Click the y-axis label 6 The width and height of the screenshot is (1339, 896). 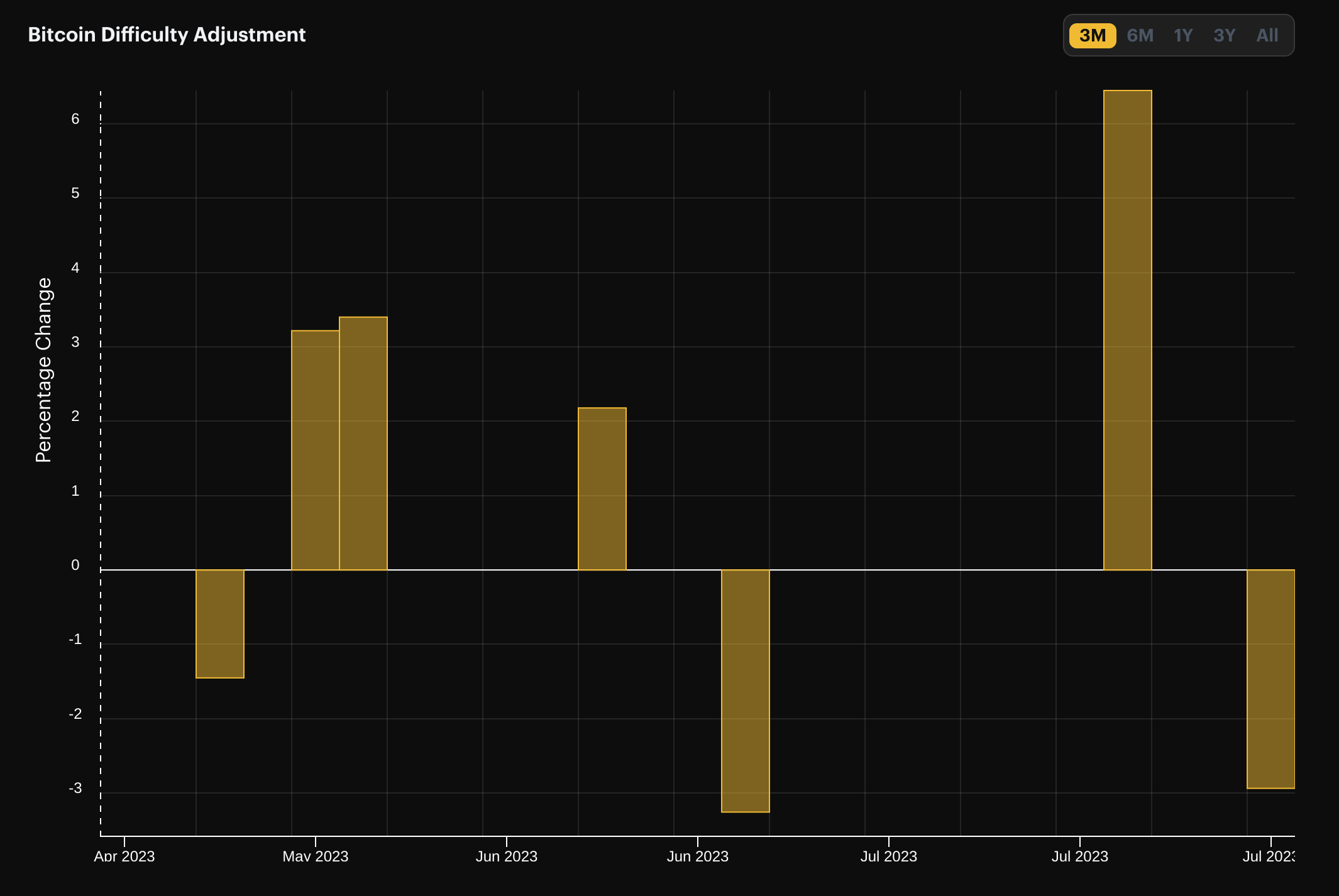[x=75, y=119]
